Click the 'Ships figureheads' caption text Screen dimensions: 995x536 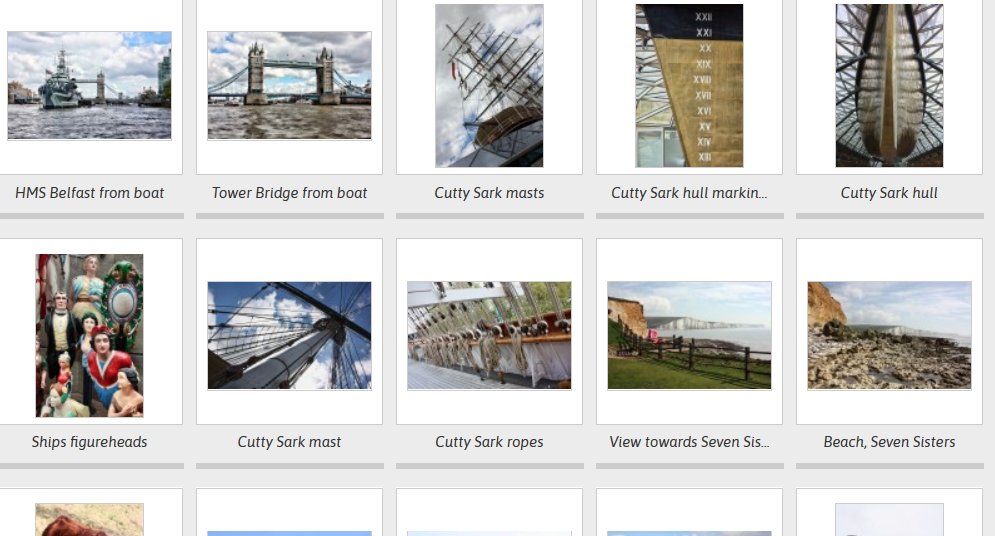point(89,442)
